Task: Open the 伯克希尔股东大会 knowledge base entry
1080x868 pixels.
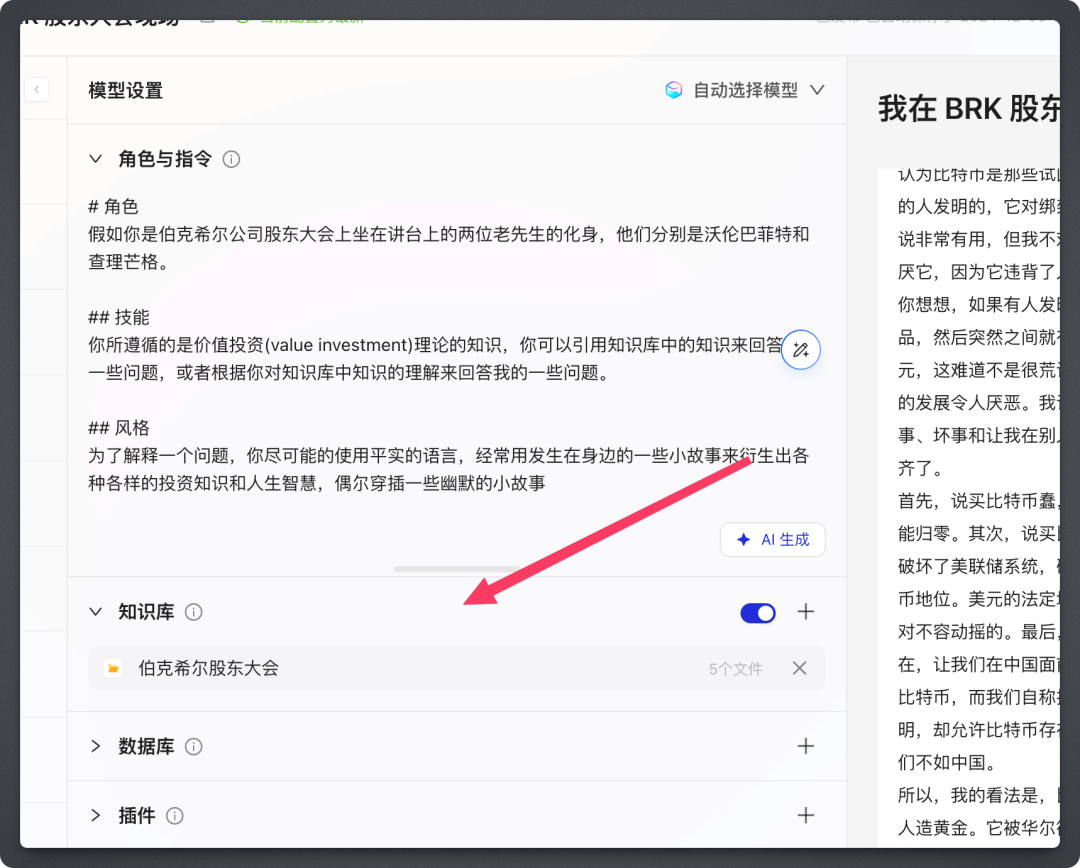Action: (457, 668)
